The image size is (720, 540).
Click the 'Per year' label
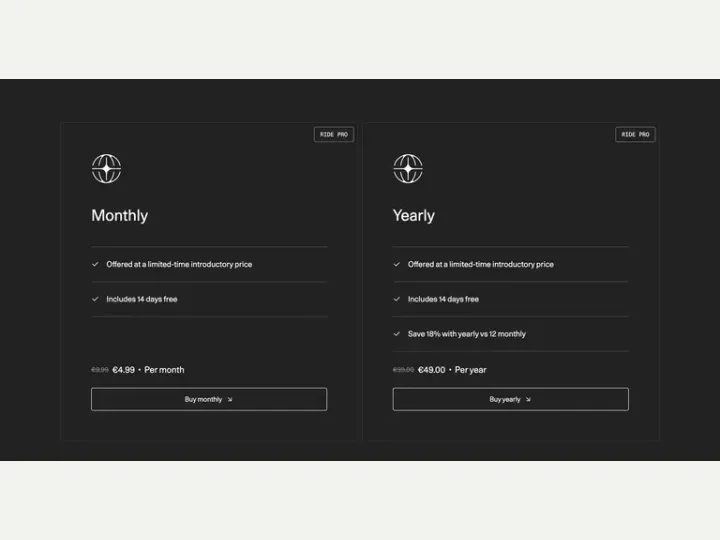[x=471, y=370]
